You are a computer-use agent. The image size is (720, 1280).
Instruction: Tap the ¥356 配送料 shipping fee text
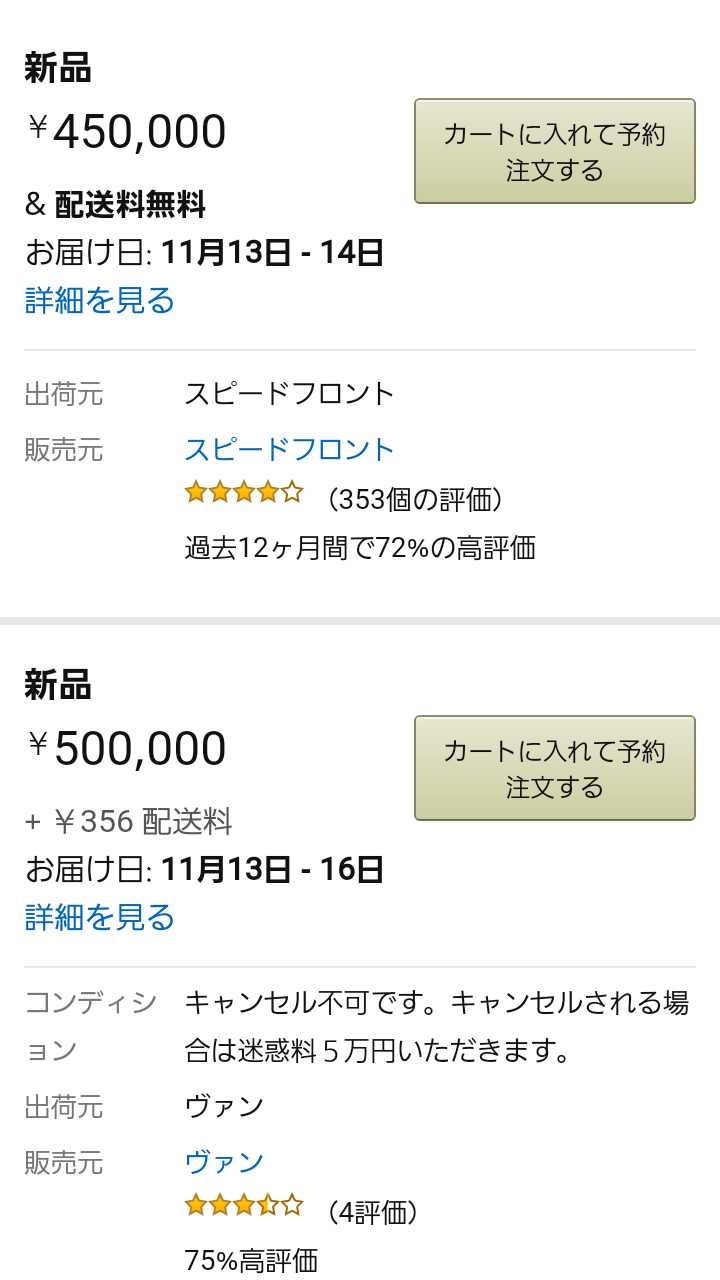point(130,822)
